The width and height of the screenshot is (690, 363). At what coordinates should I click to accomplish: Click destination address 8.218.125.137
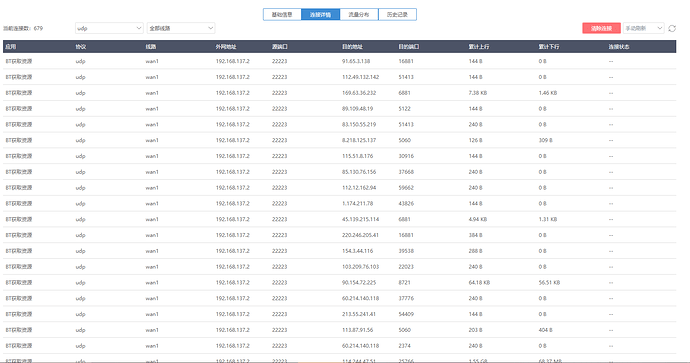coord(359,140)
